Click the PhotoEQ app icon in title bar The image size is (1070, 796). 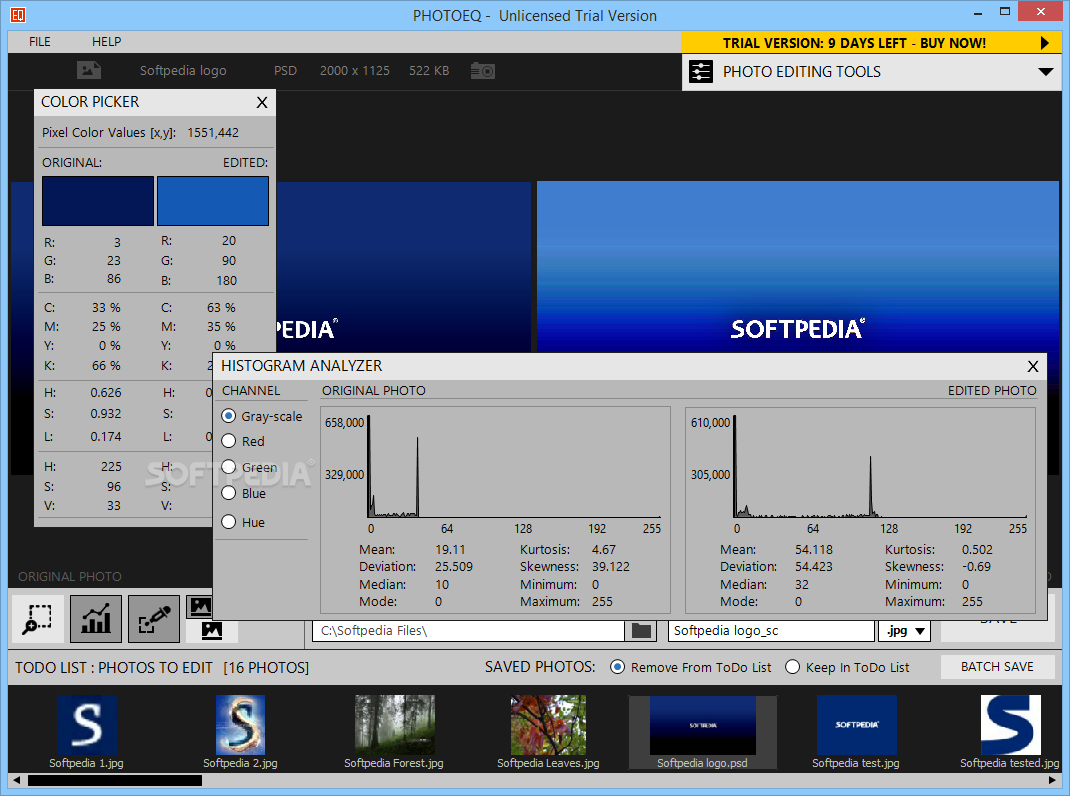point(18,14)
